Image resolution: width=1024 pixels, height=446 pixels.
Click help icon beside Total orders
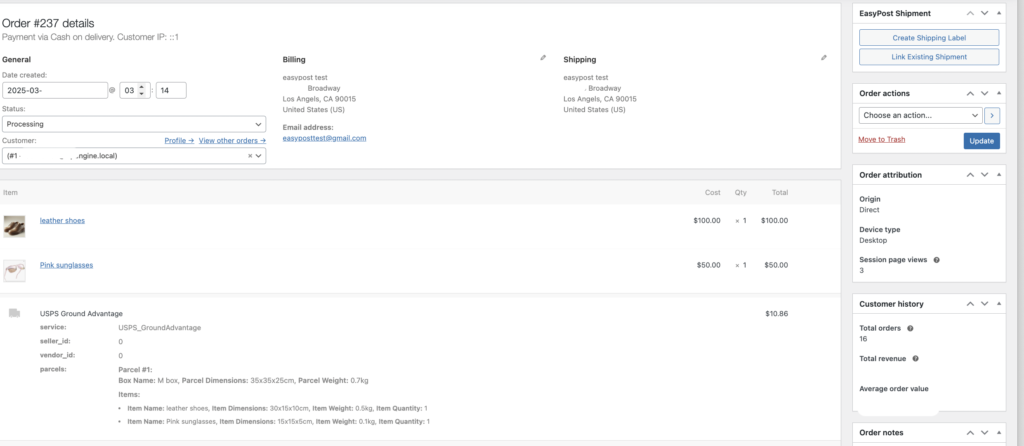click(x=910, y=328)
